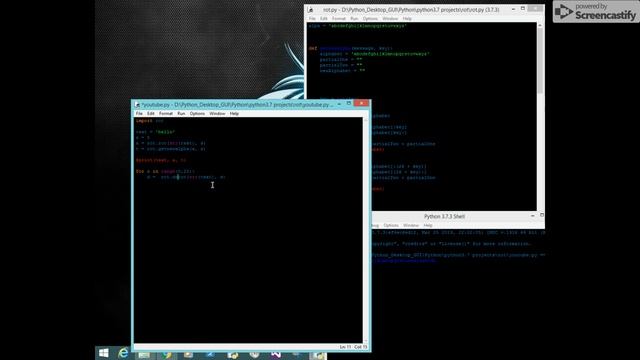Minimize the Python 3.7.3 Shell window
Image resolution: width=640 pixels, height=360 pixels.
(533, 216)
